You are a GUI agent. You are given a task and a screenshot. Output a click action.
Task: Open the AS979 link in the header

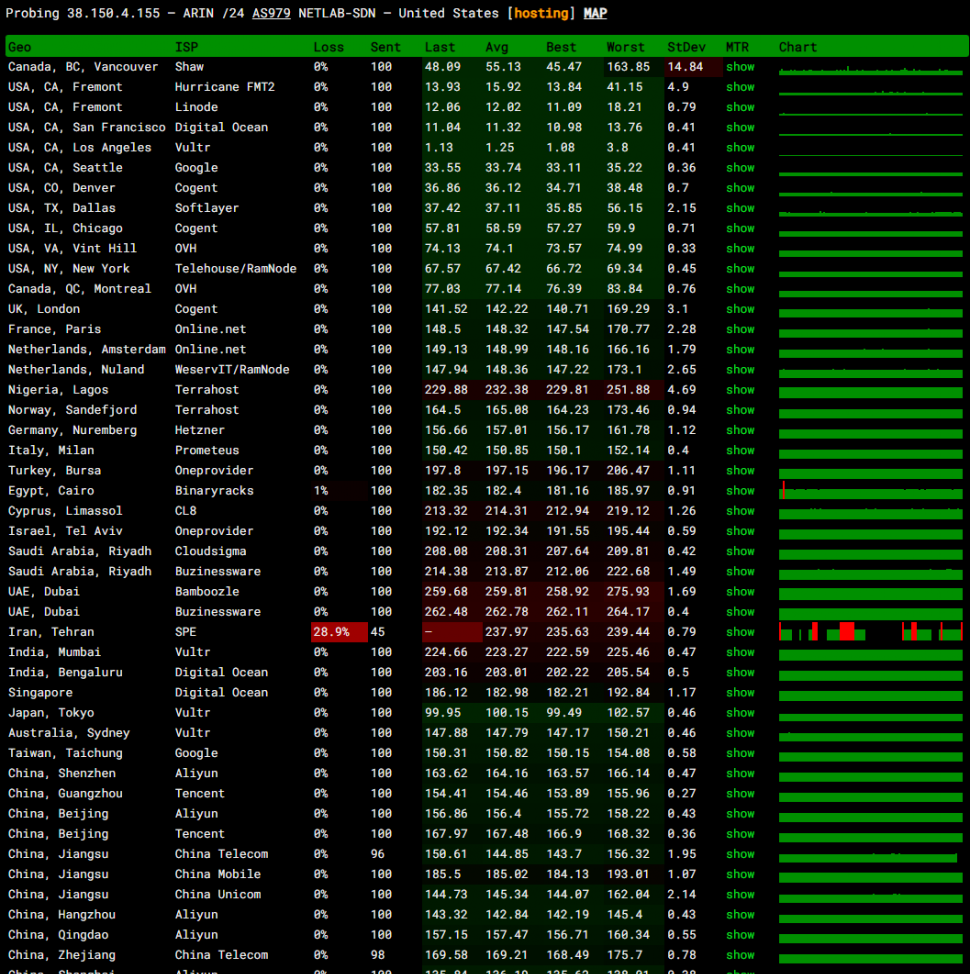(x=271, y=13)
